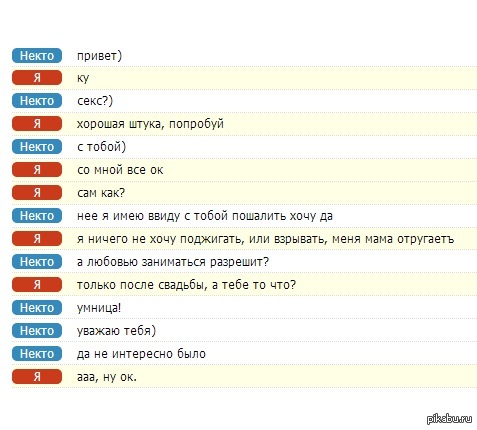Viewport: 477px width, 430px height.
Task: Click the message text 'умница!'
Action: pos(99,308)
